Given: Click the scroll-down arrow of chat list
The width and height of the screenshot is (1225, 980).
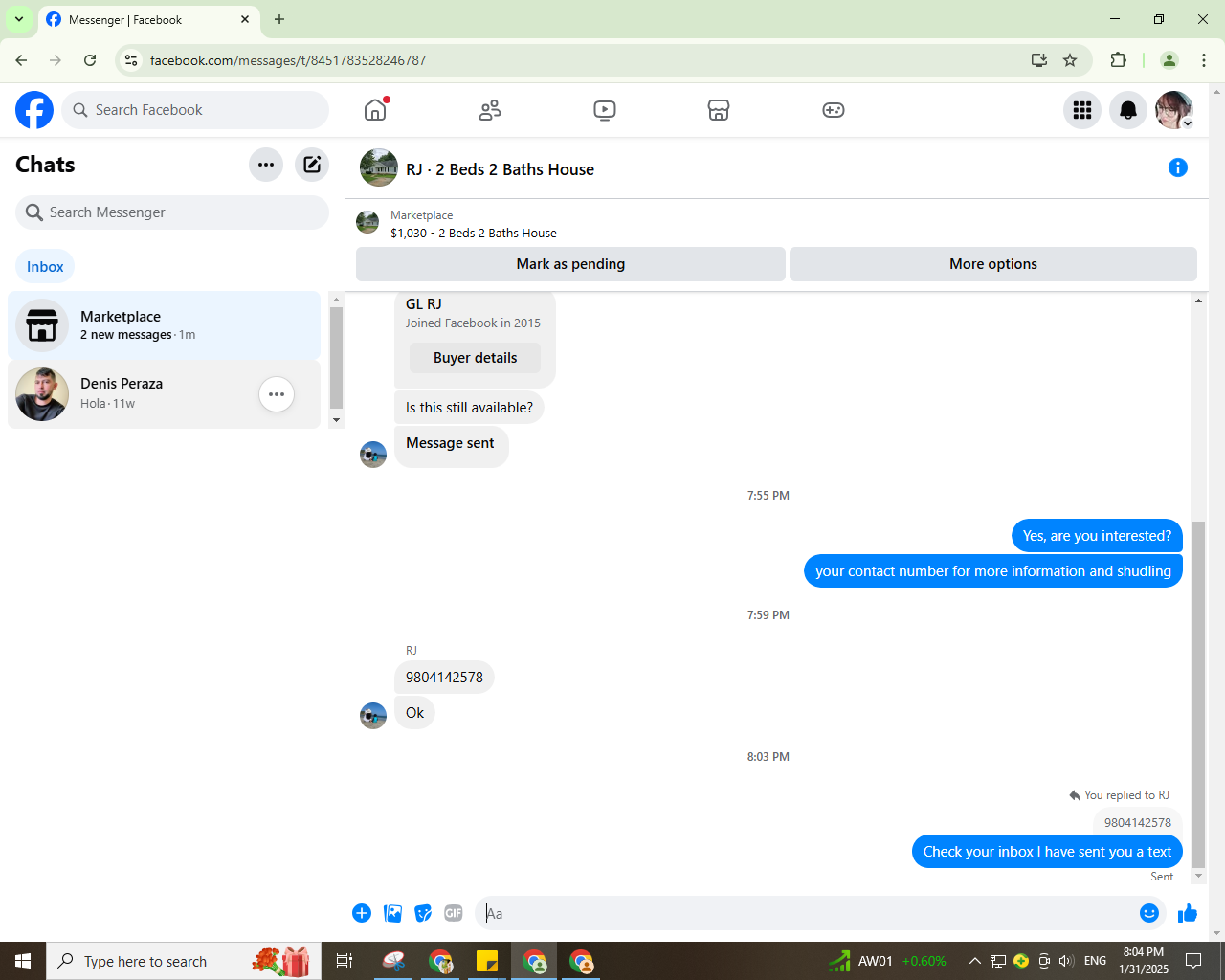Looking at the screenshot, I should point(336,420).
